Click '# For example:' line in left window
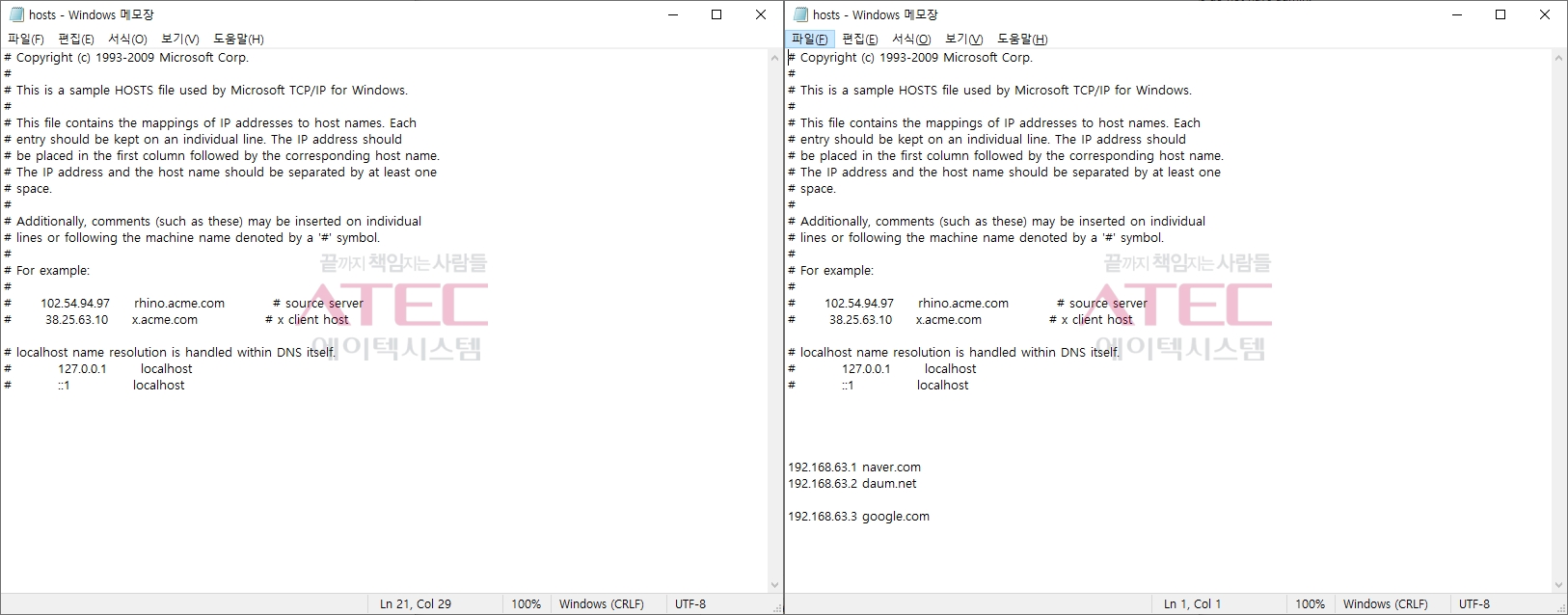1568x615 pixels. [47, 271]
